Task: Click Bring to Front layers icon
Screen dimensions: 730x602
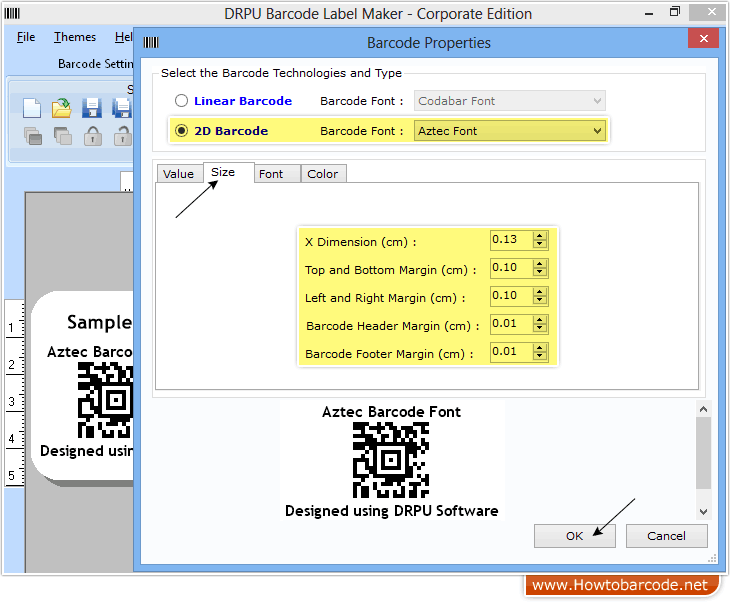Action: [33, 136]
